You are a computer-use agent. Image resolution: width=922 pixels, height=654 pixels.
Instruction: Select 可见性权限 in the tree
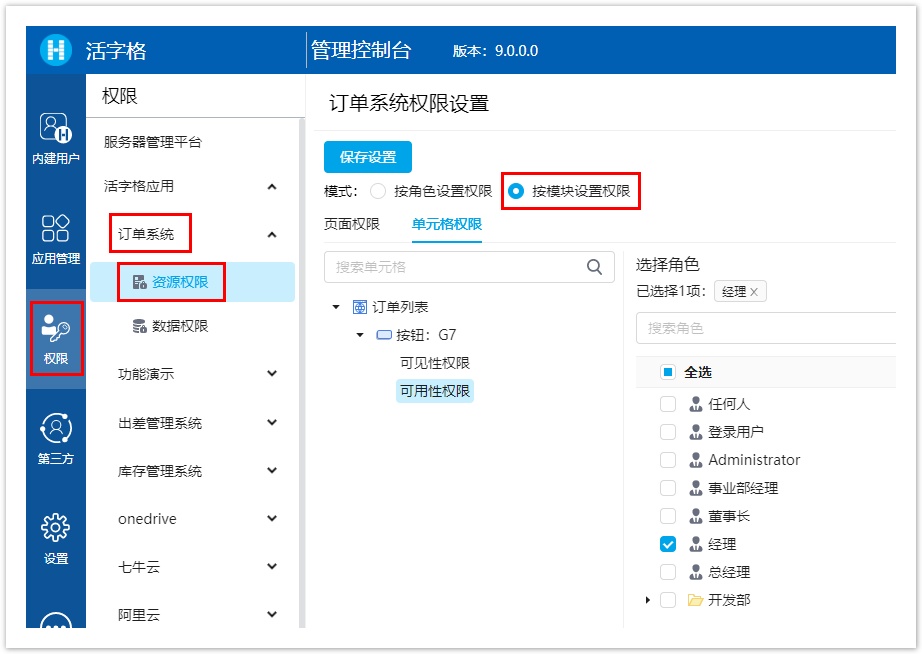click(x=434, y=363)
